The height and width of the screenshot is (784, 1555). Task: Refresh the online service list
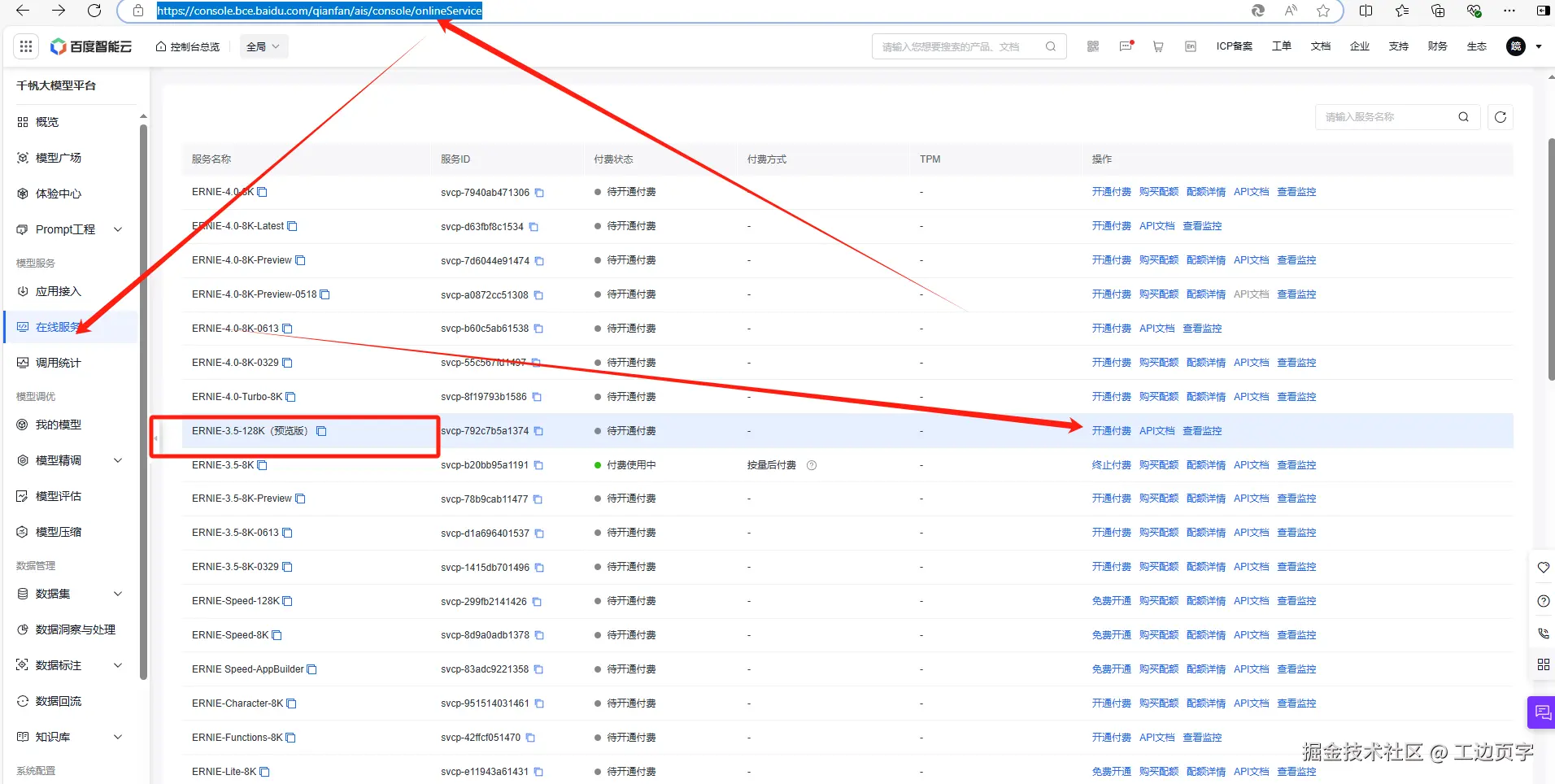[1501, 117]
